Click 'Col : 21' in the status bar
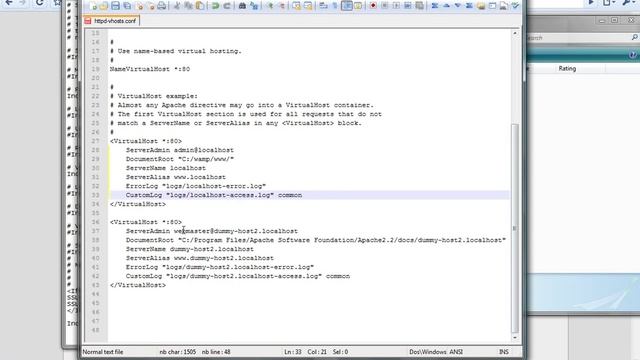640x360 pixels. (x=317, y=352)
